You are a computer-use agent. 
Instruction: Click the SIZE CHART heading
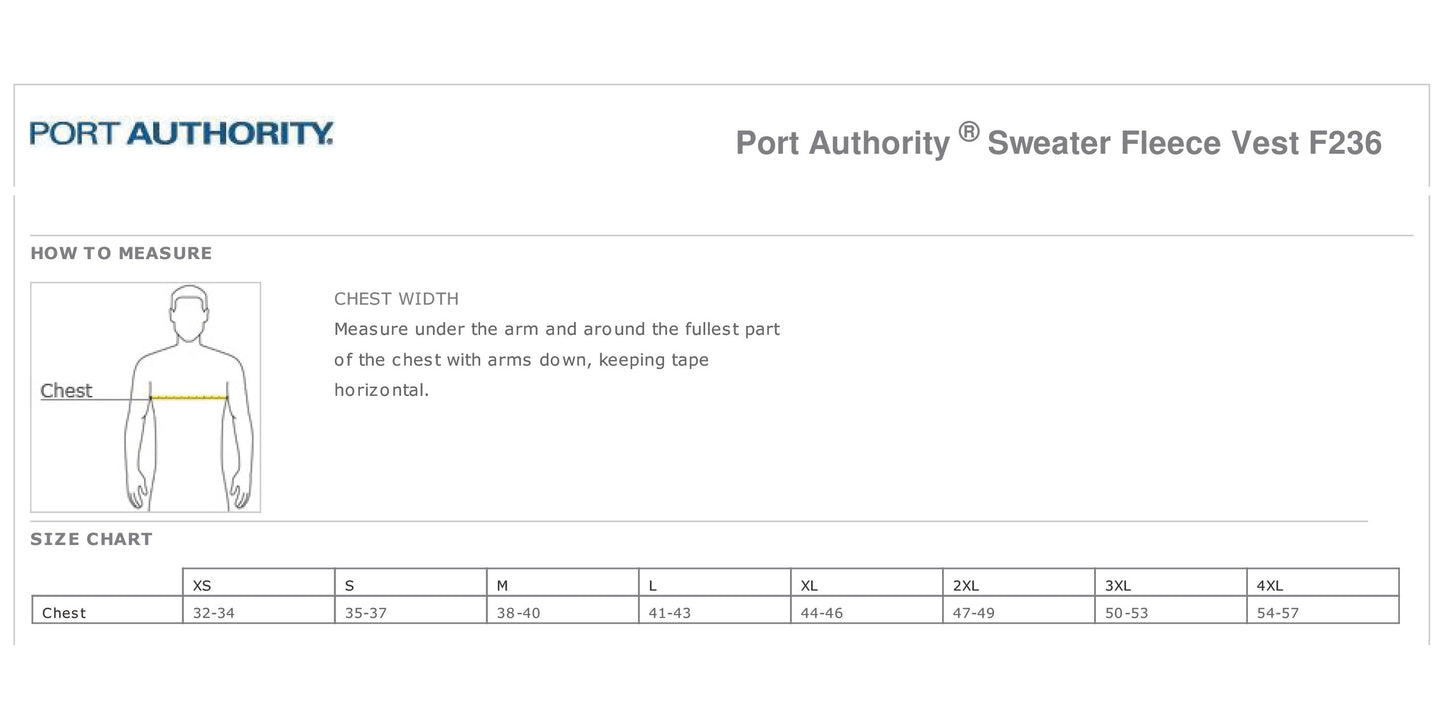pyautogui.click(x=91, y=539)
